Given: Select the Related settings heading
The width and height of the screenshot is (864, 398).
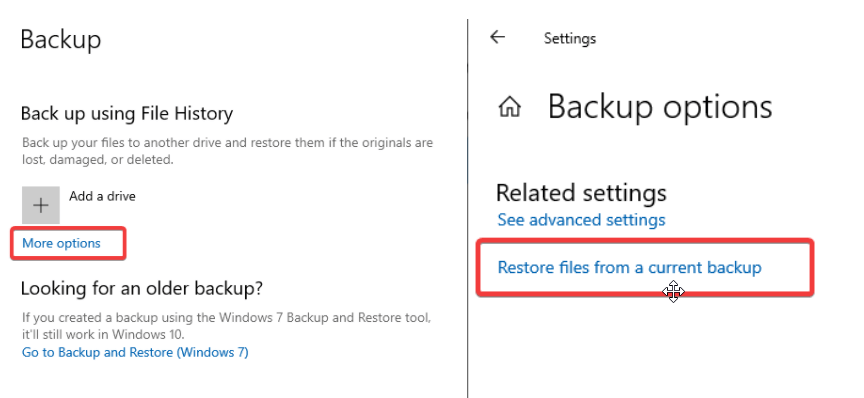Looking at the screenshot, I should [581, 192].
